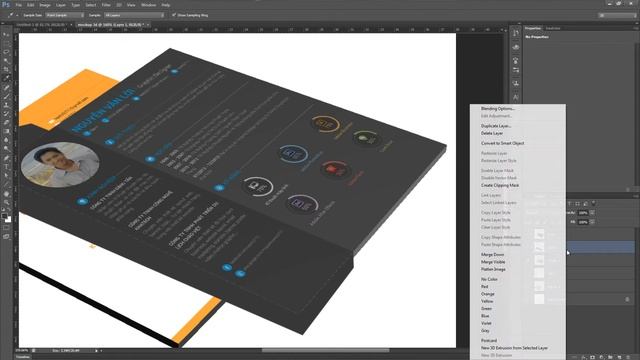Choose Blending Options from context menu

click(498, 109)
